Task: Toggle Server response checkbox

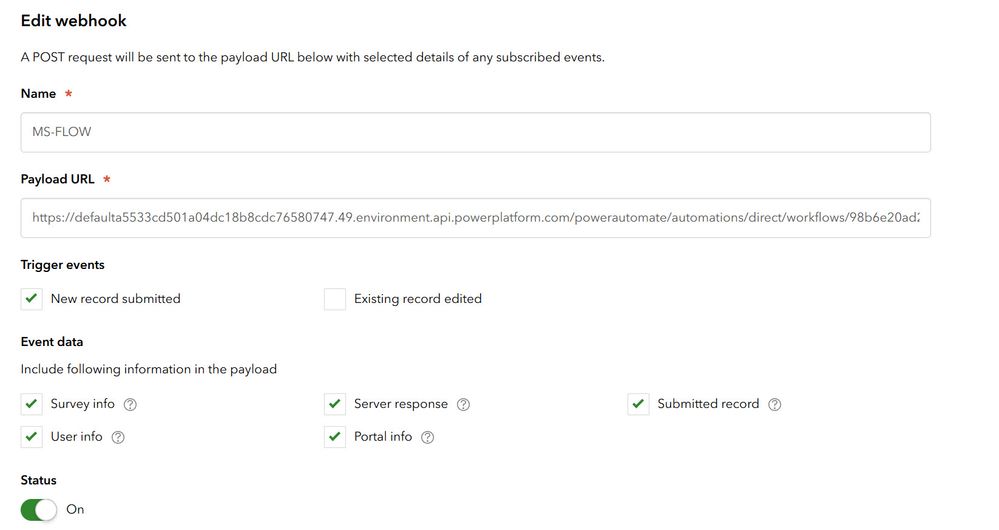Action: (335, 404)
